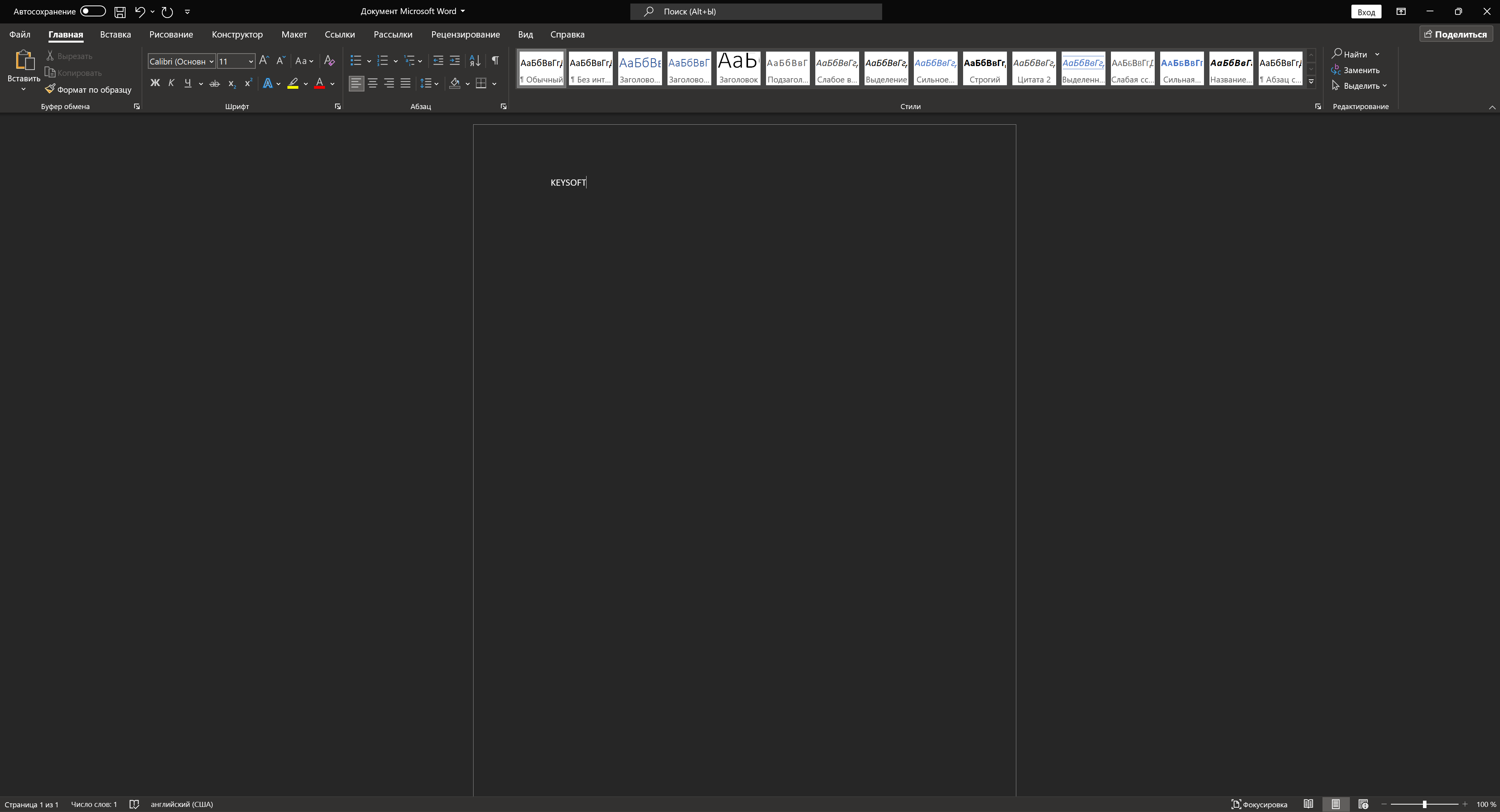Open the Файл menu
The width and height of the screenshot is (1500, 812).
pyautogui.click(x=20, y=34)
